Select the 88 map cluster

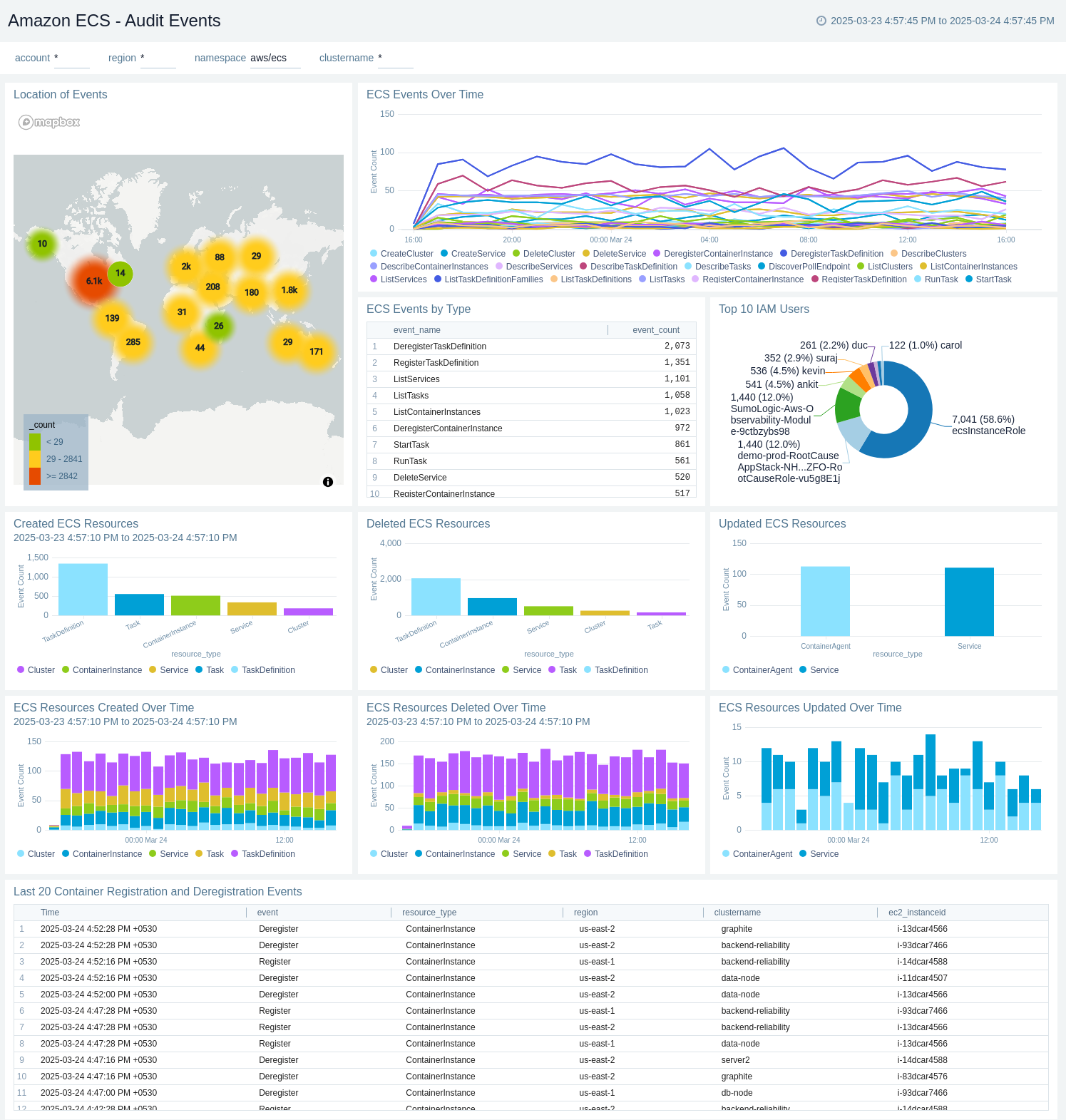point(220,257)
